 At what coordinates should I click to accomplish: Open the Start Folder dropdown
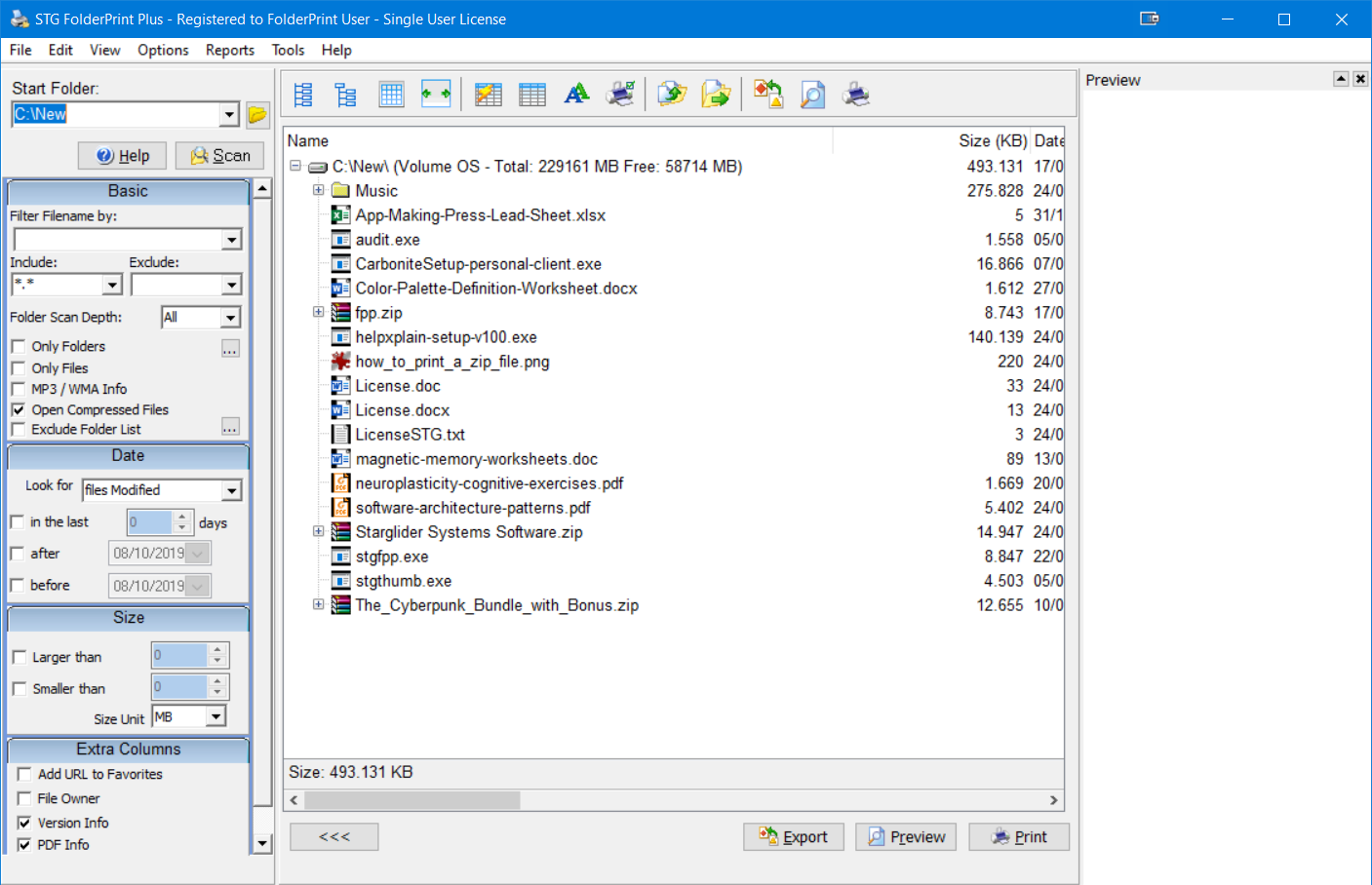(x=229, y=115)
